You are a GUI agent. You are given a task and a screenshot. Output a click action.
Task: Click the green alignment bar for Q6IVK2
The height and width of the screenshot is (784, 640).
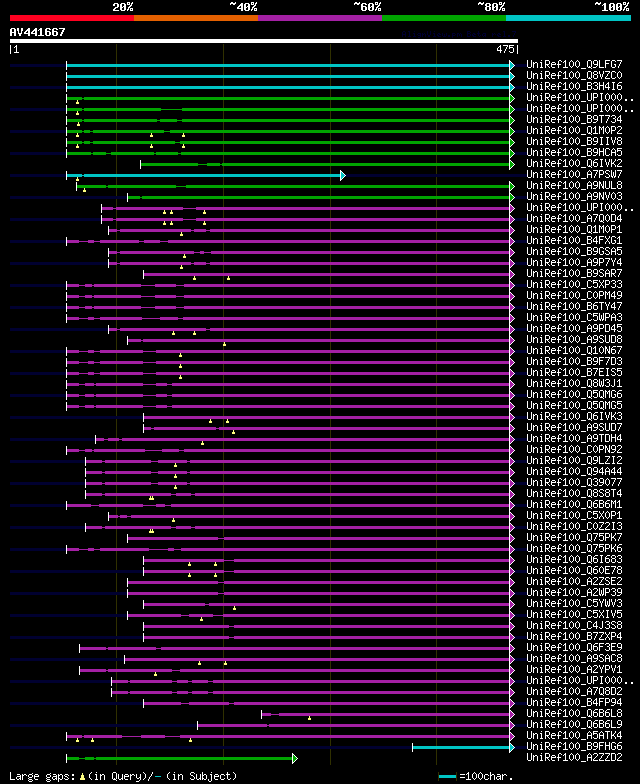[x=325, y=164]
